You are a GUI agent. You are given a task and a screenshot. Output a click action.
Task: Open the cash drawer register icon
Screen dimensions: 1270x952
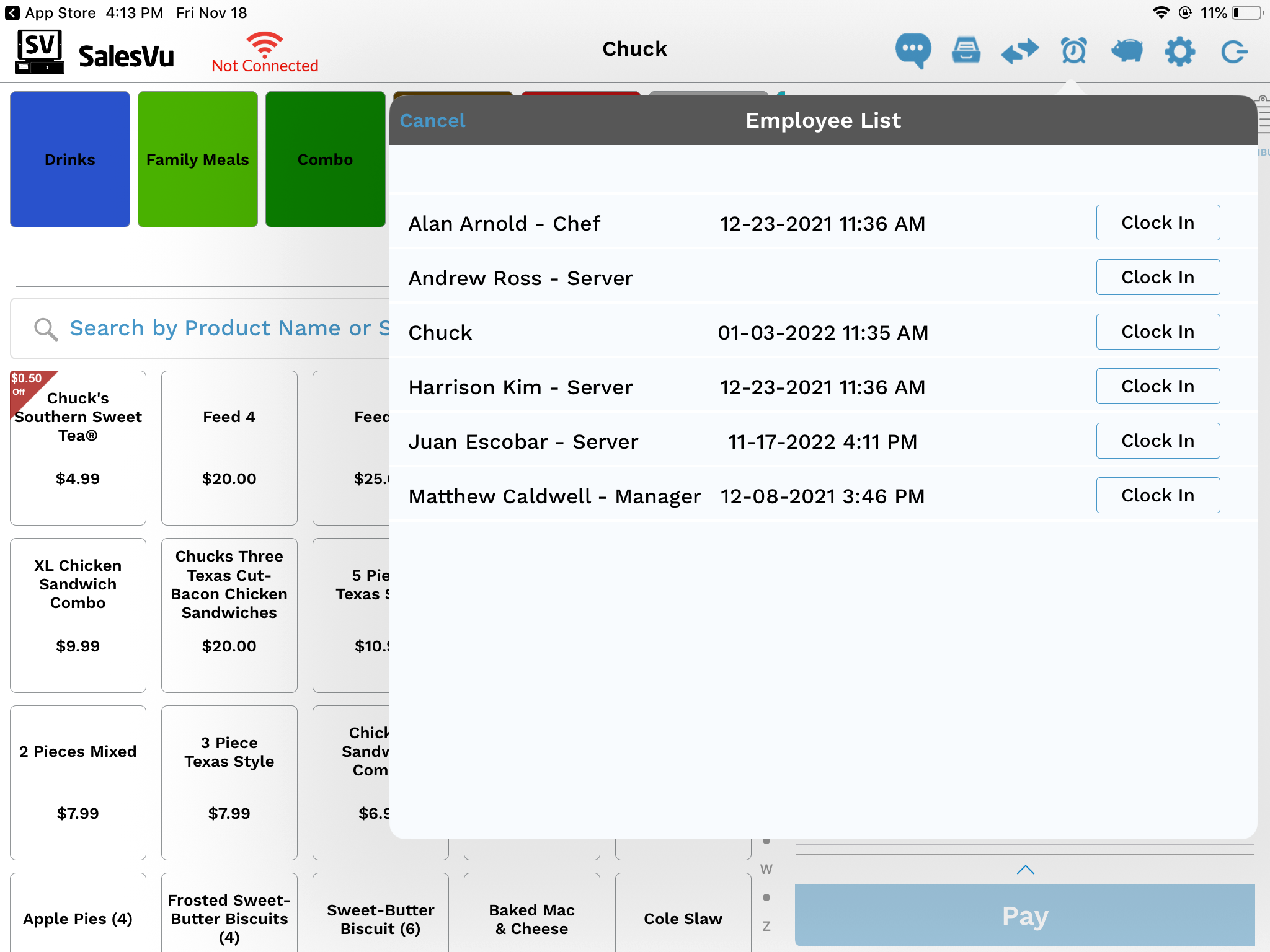click(966, 51)
